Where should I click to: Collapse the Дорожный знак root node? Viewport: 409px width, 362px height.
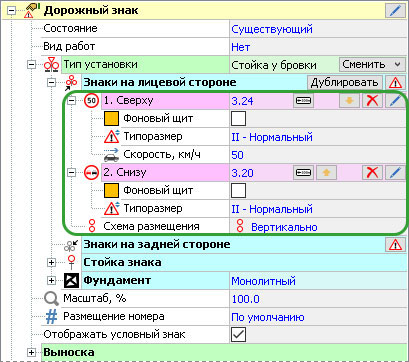click(12, 10)
